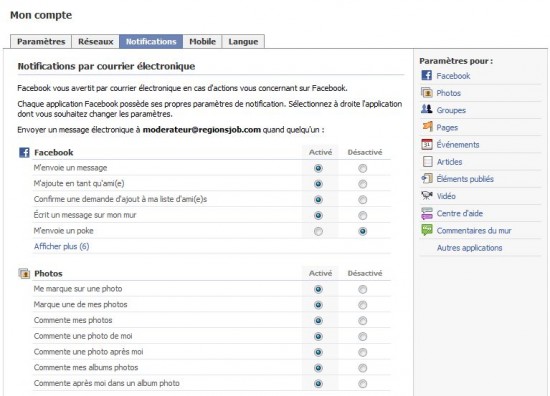Select Activé for Commente une photo de moi
Viewport: 550px width, 396px height.
[318, 336]
